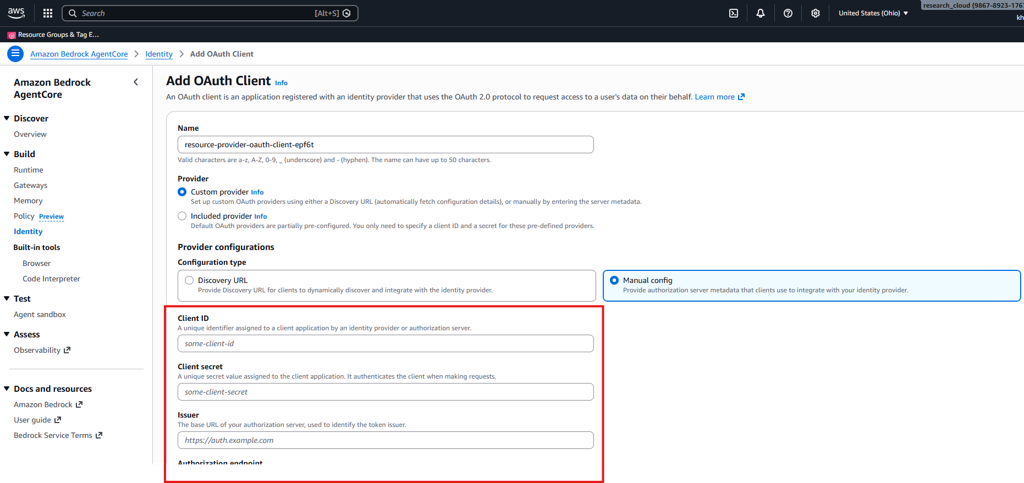
Task: Select the Included provider radio button
Action: 182,216
